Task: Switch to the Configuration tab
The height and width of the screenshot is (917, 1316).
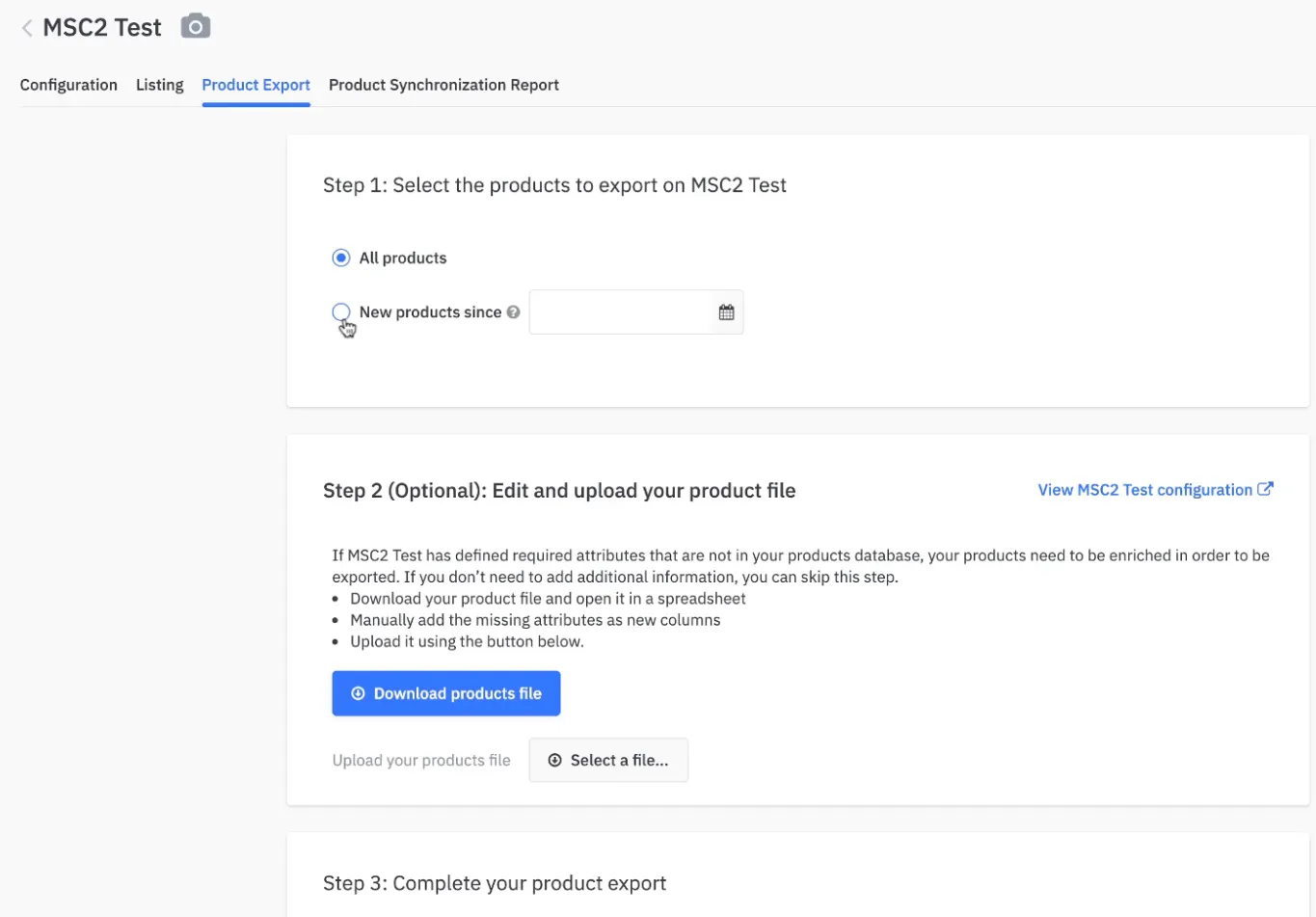Action: coord(68,85)
